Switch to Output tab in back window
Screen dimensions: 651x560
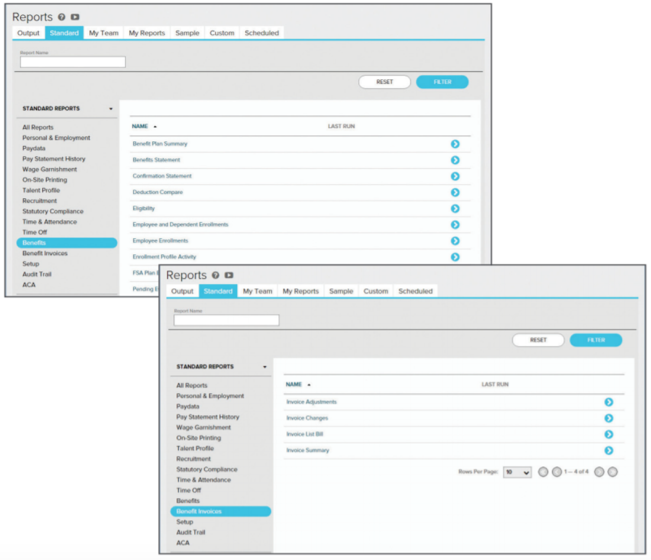pyautogui.click(x=28, y=33)
